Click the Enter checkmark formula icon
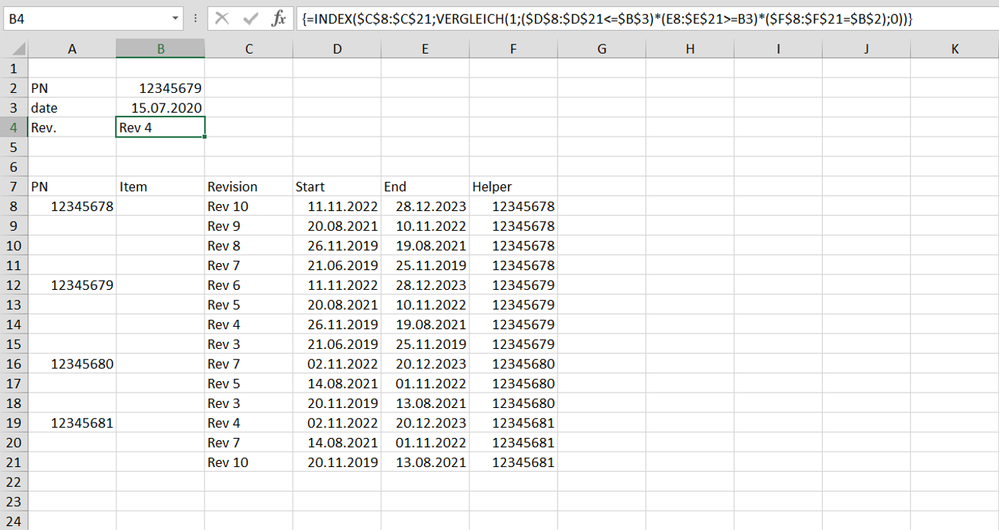Image resolution: width=999 pixels, height=530 pixels. (x=250, y=18)
